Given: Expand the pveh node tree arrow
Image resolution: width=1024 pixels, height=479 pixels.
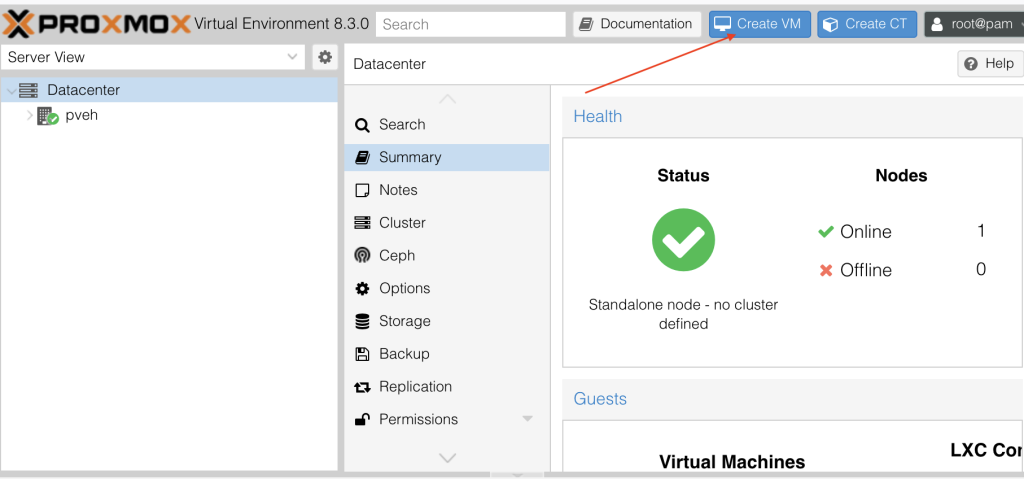Looking at the screenshot, I should tap(30, 116).
